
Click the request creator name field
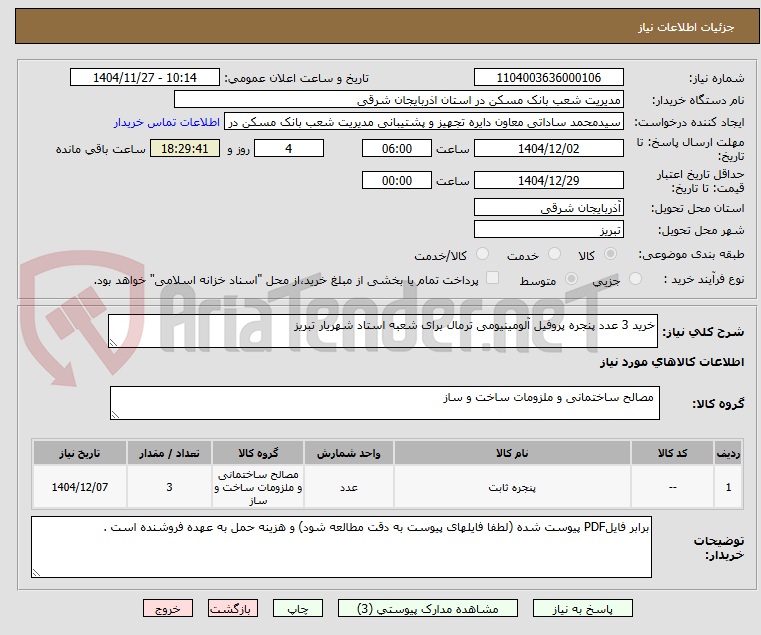[x=424, y=122]
